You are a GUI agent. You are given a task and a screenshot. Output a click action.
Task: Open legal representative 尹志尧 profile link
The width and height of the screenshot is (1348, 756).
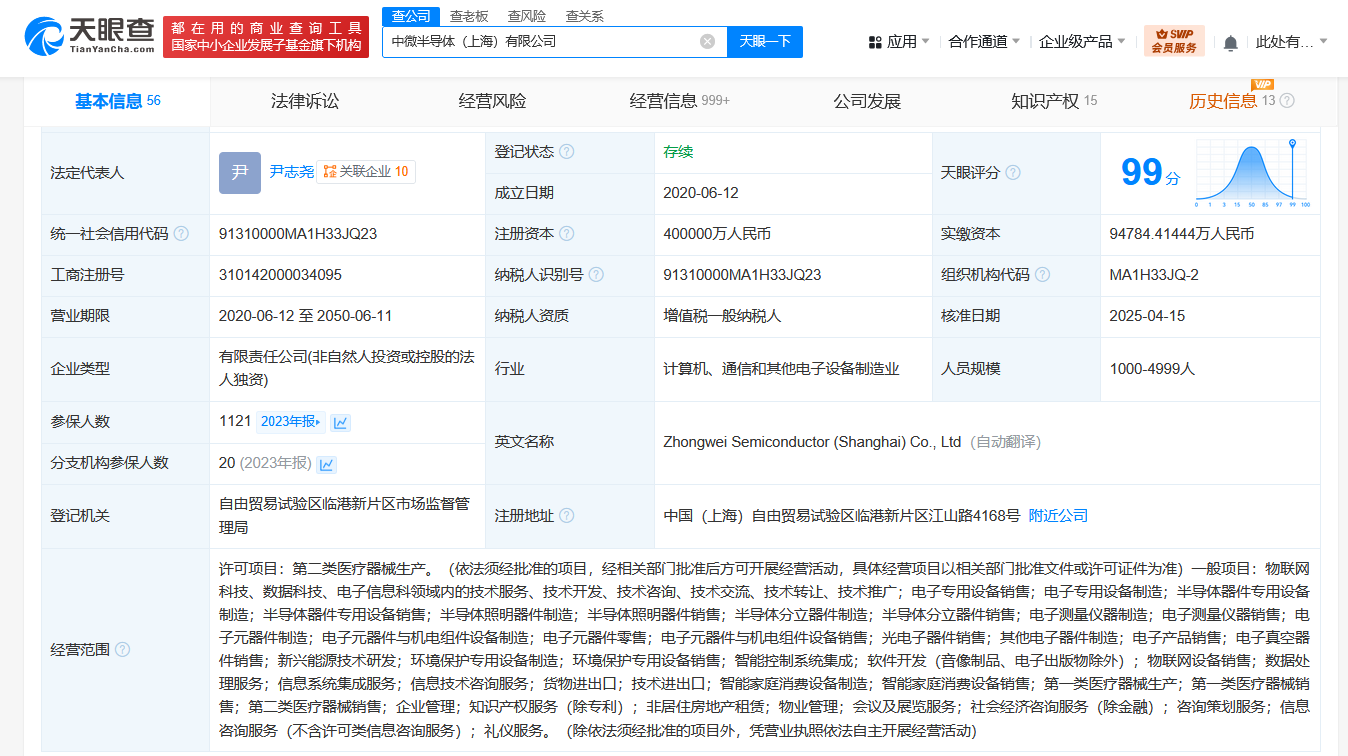point(292,172)
